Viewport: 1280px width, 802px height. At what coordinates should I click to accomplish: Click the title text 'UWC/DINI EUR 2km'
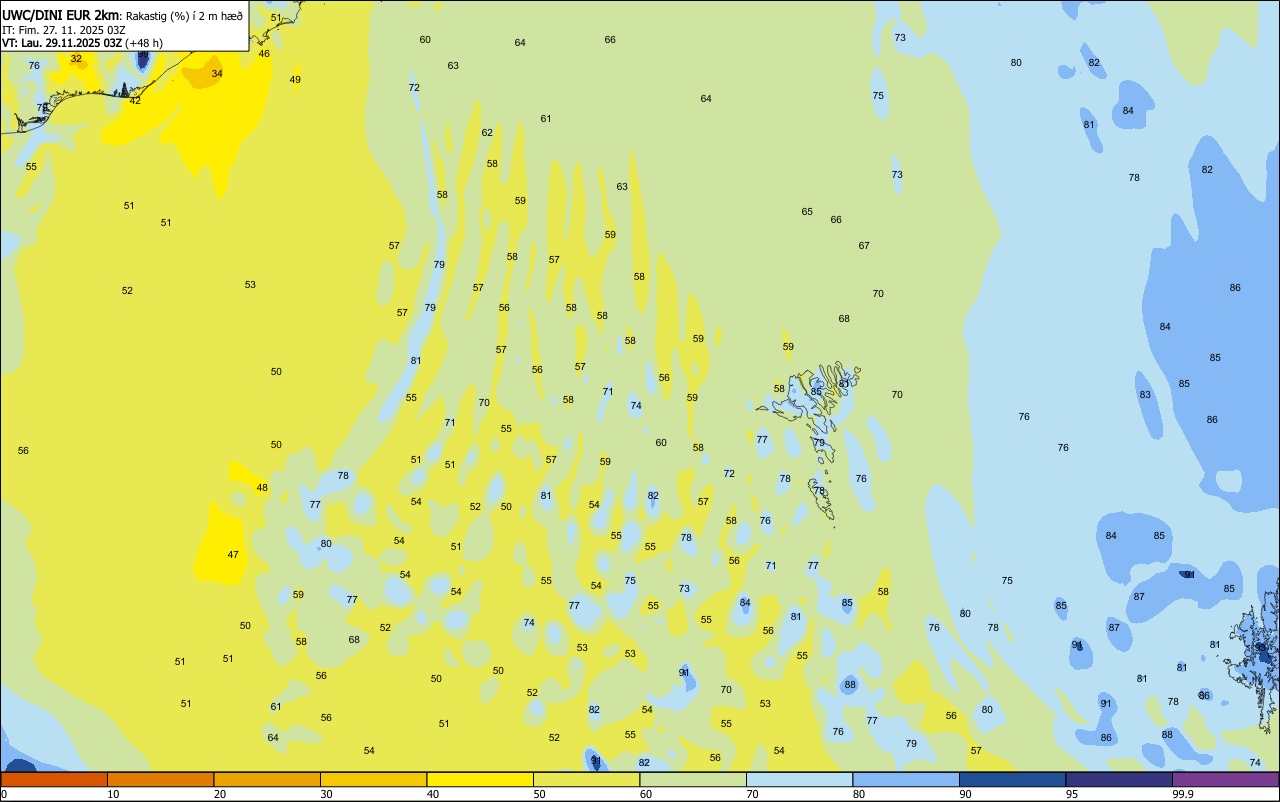[60, 15]
